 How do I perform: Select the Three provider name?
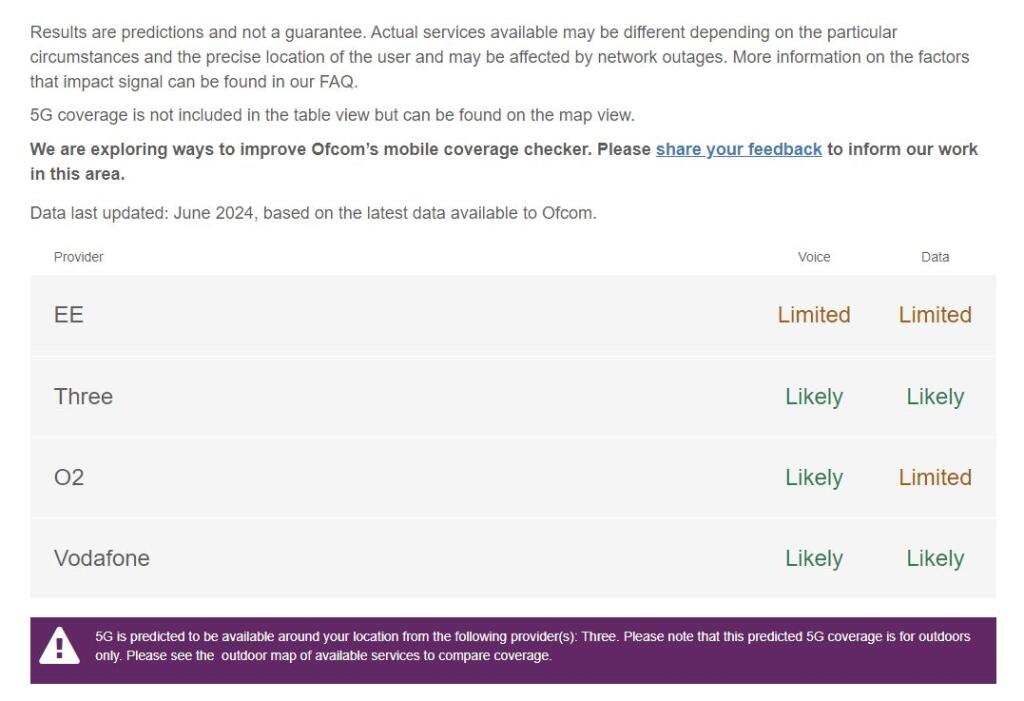[x=83, y=396]
